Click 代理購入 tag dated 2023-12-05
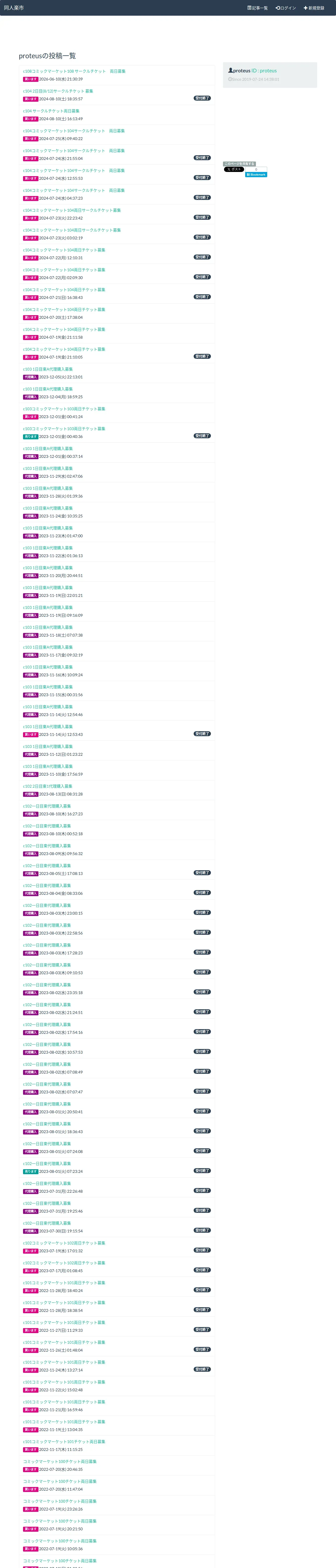336x1568 pixels. tap(31, 377)
